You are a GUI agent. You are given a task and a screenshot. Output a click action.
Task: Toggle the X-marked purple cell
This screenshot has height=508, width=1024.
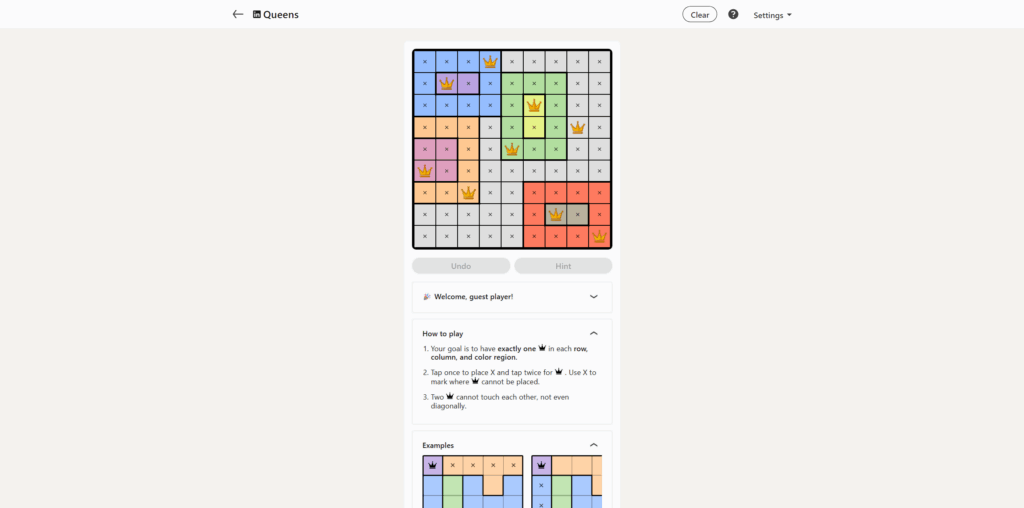pyautogui.click(x=468, y=83)
